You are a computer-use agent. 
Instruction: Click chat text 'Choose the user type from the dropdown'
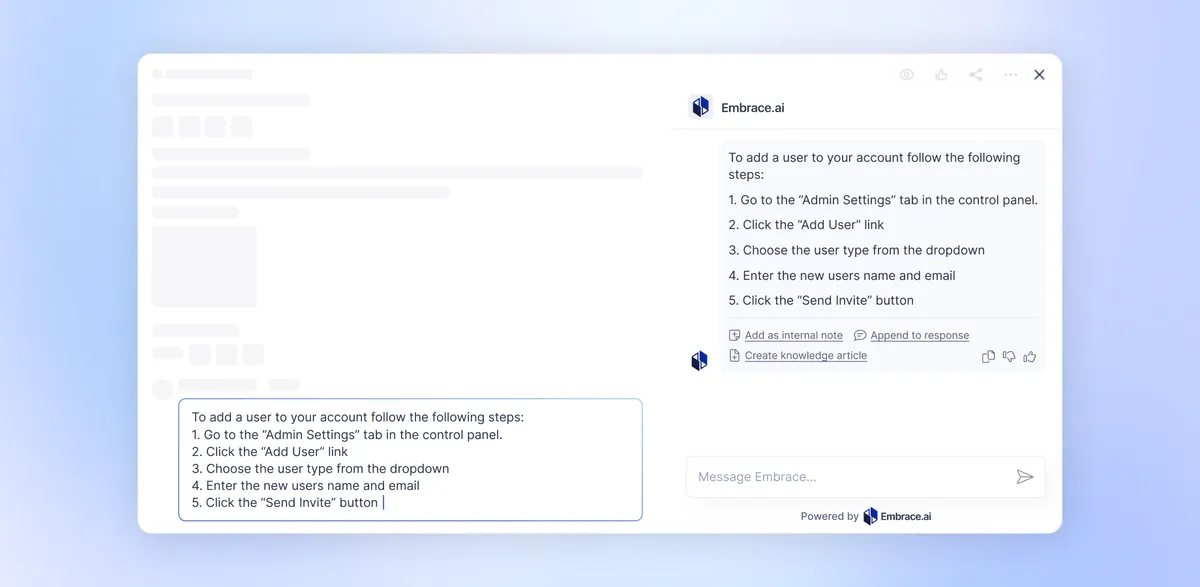coord(857,250)
